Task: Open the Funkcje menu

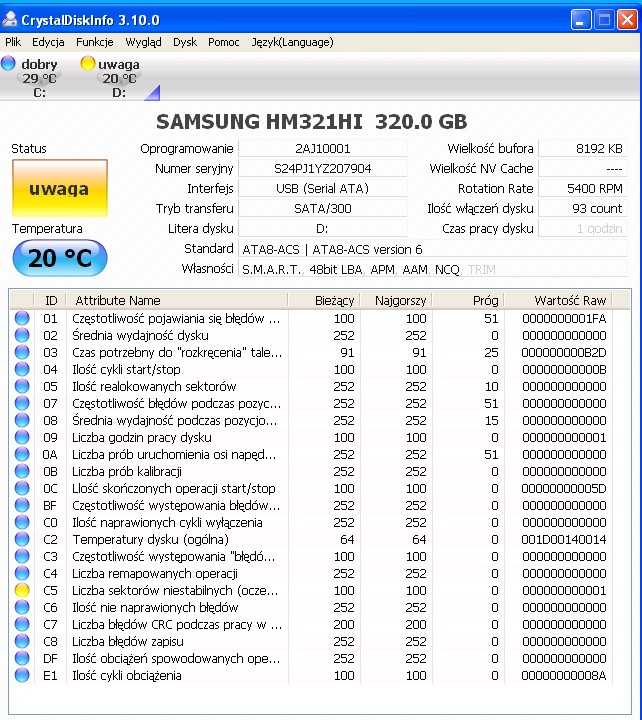Action: [x=95, y=42]
